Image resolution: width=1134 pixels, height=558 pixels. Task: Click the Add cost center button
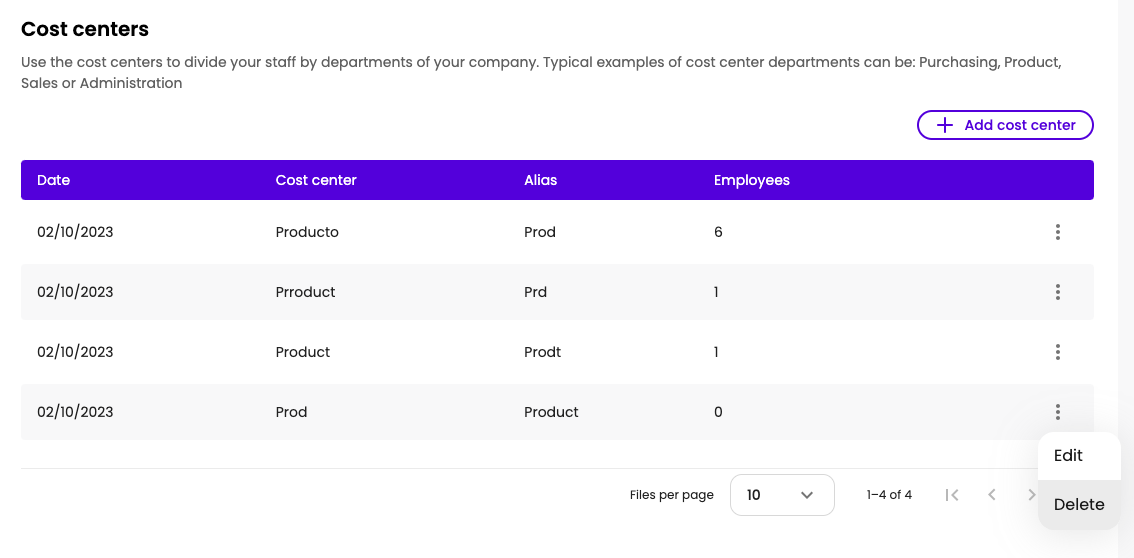pyautogui.click(x=1005, y=125)
